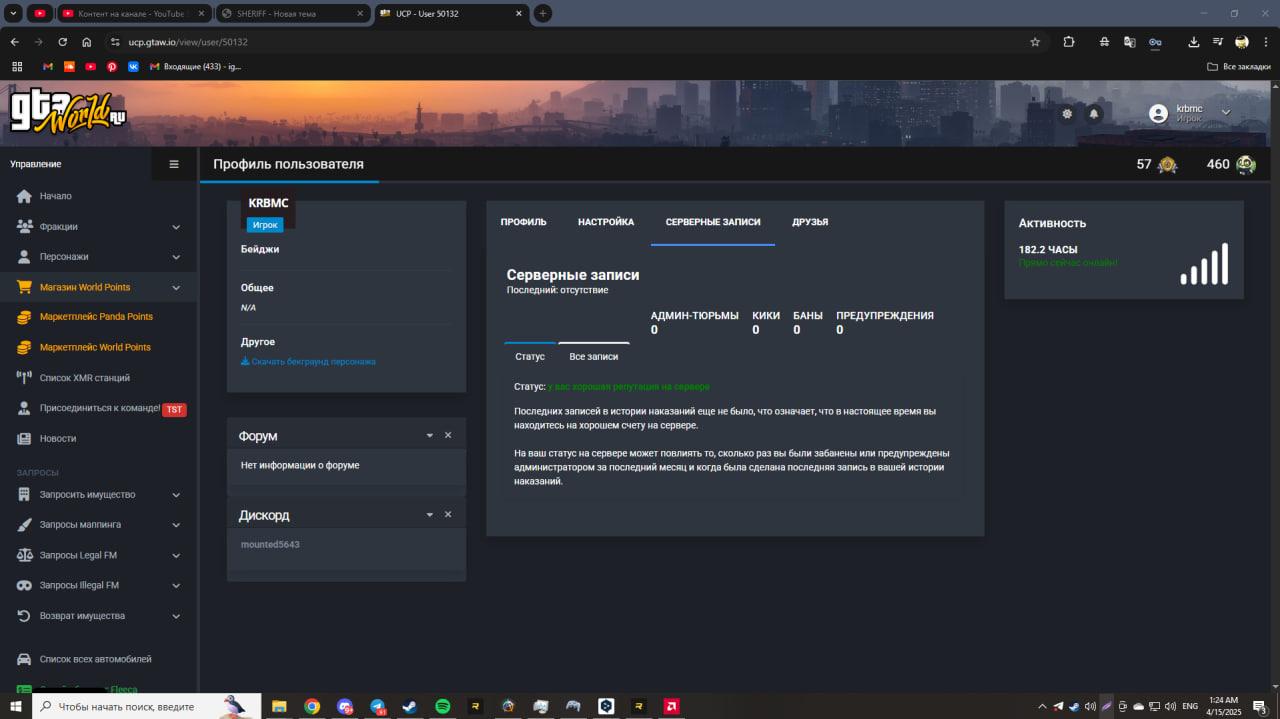
Task: Open the Новости sidebar link
Action: pos(58,439)
